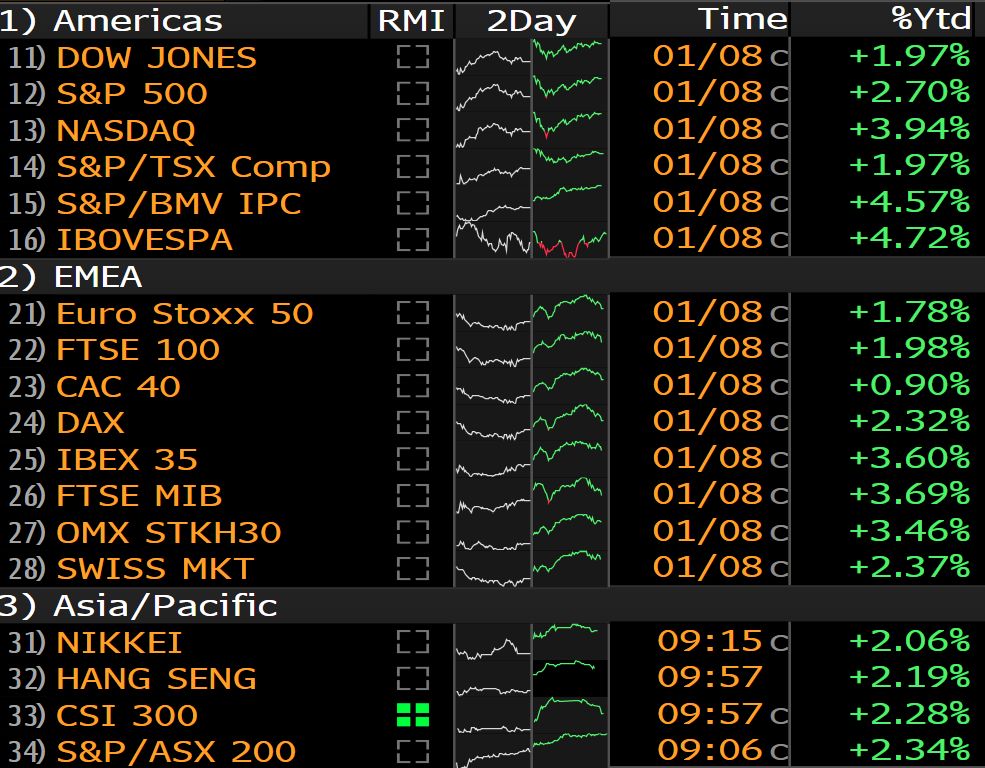The image size is (985, 768).
Task: Open the CSI 300 index
Action: tap(127, 715)
